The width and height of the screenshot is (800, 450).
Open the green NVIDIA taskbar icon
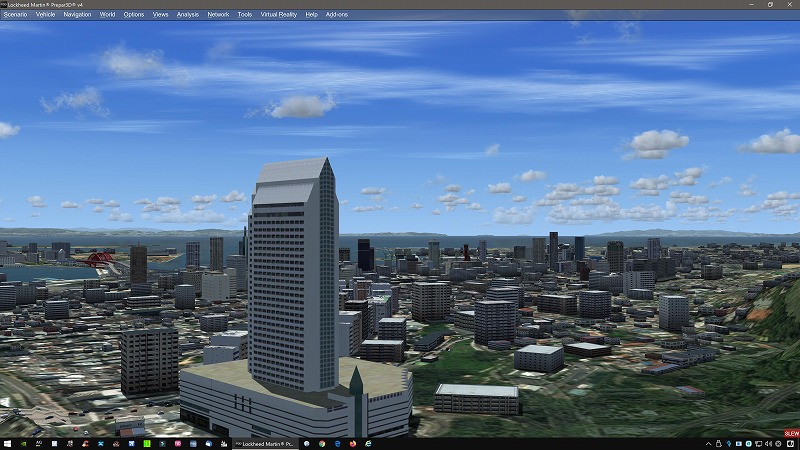(23, 444)
